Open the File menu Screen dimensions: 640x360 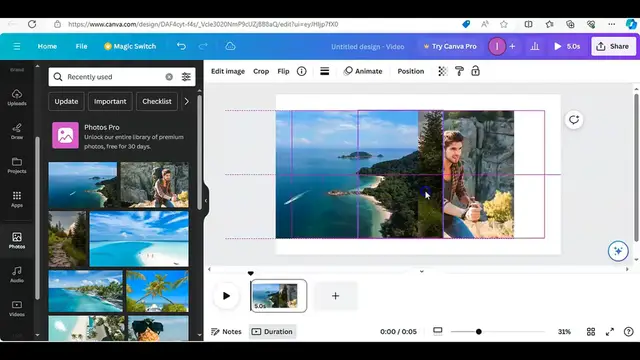[x=81, y=46]
